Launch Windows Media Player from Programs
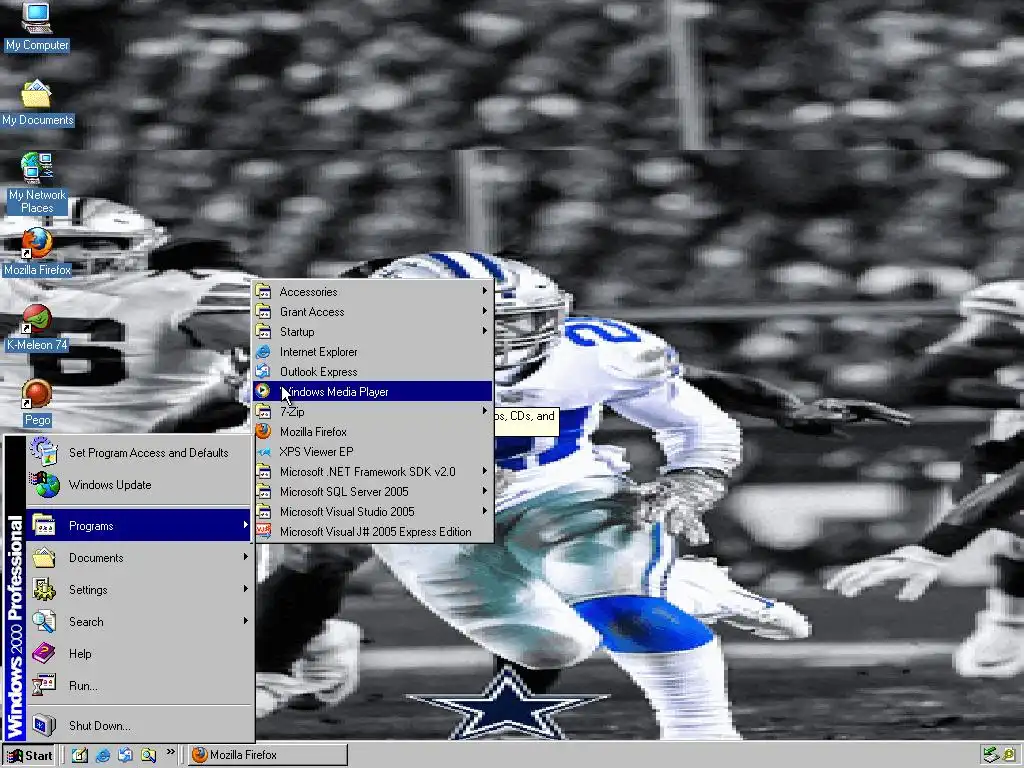 [x=373, y=392]
